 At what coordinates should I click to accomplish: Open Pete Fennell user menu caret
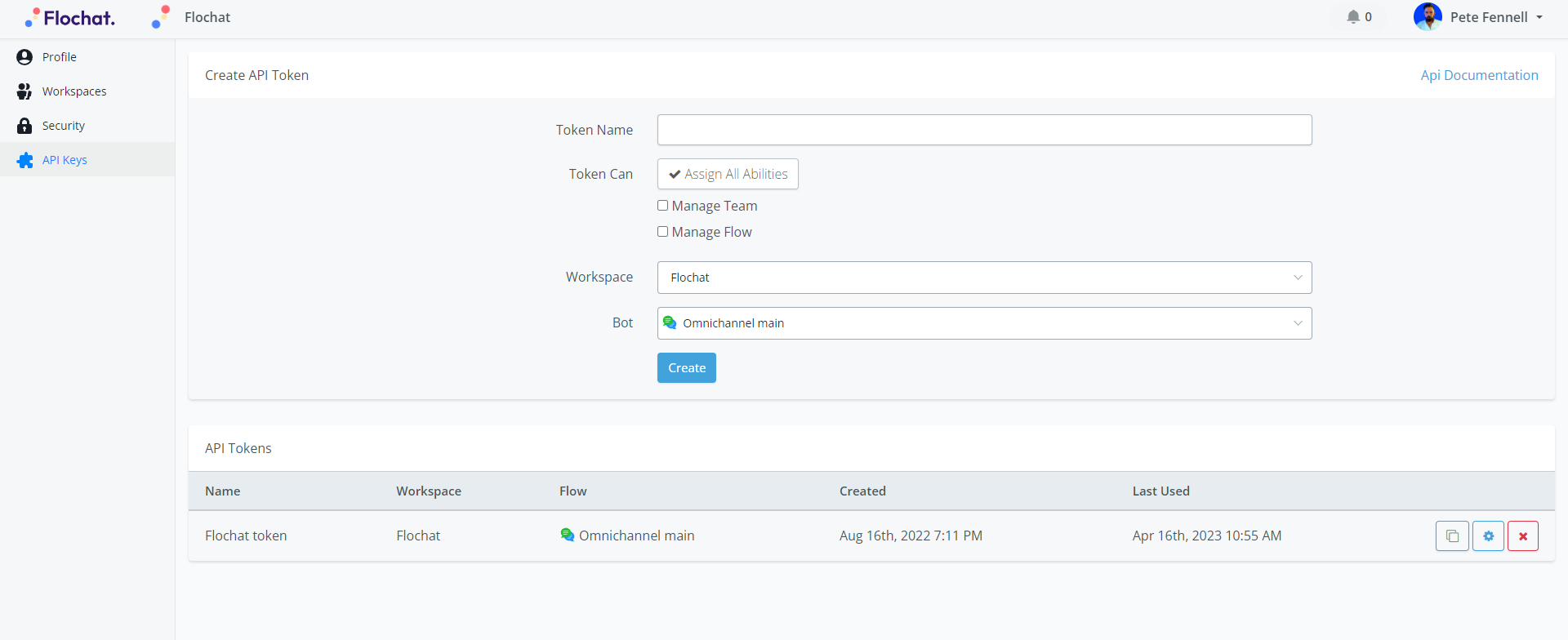click(1539, 17)
